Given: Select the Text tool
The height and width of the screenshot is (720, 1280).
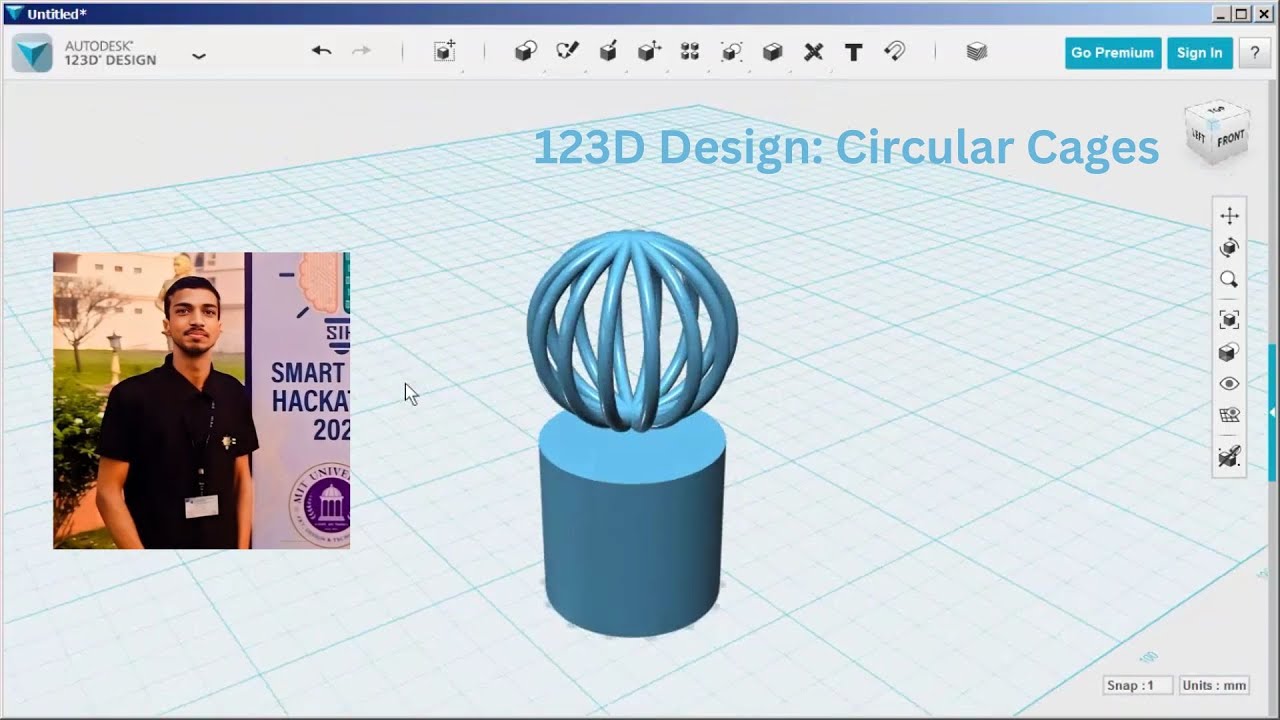Looking at the screenshot, I should click(x=853, y=52).
